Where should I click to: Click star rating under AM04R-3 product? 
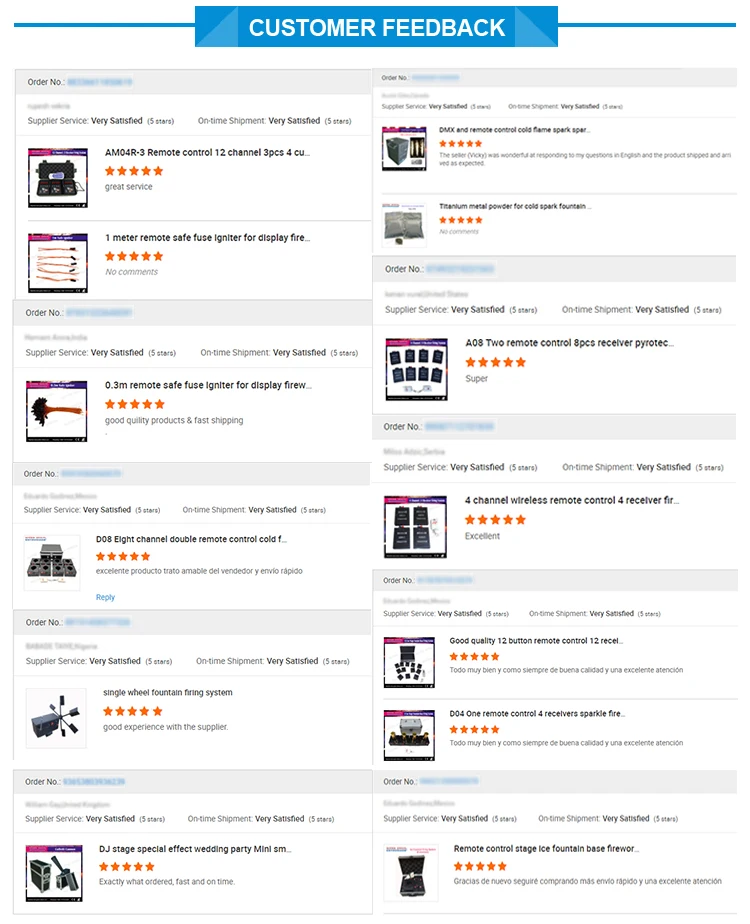coord(134,171)
